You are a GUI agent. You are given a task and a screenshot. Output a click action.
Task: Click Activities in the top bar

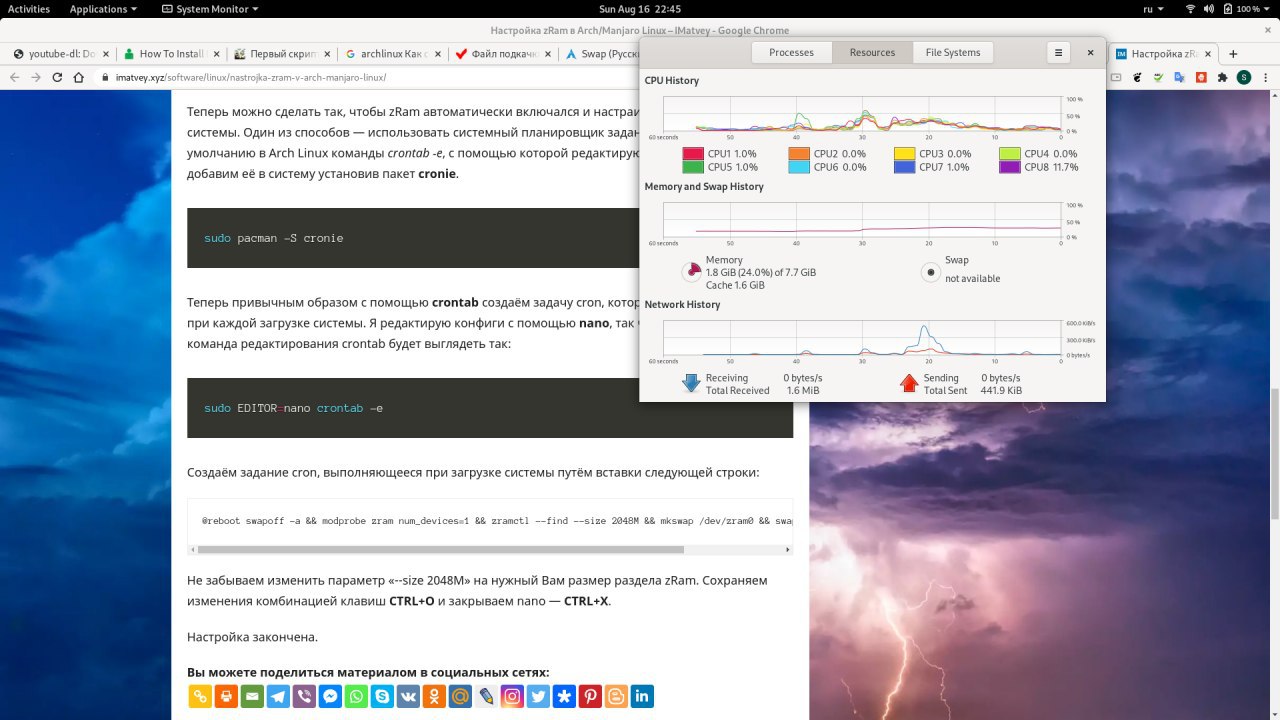click(29, 9)
